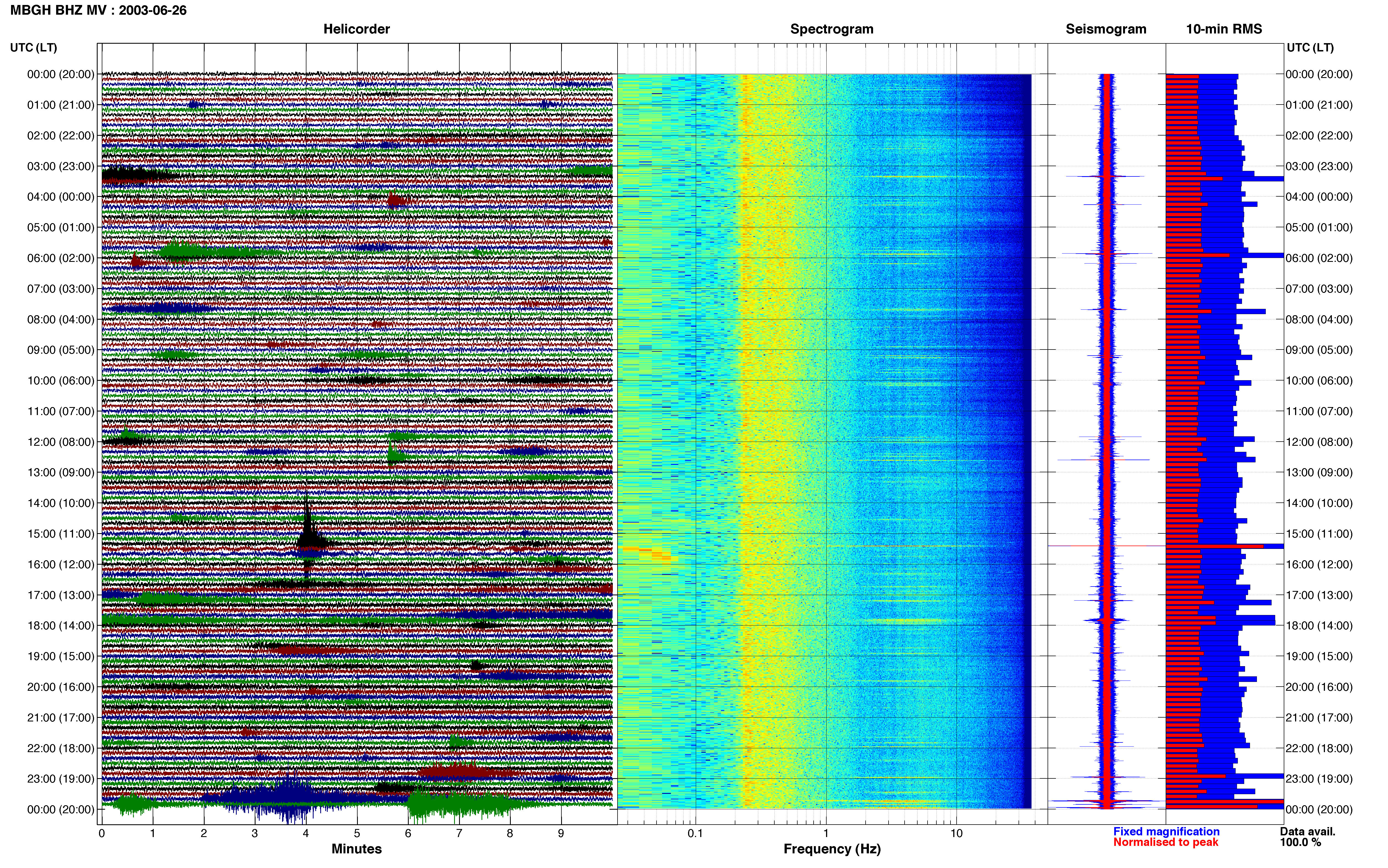The image size is (1388, 868).
Task: Click the 'Seismogram' panel heading
Action: 1106,29
